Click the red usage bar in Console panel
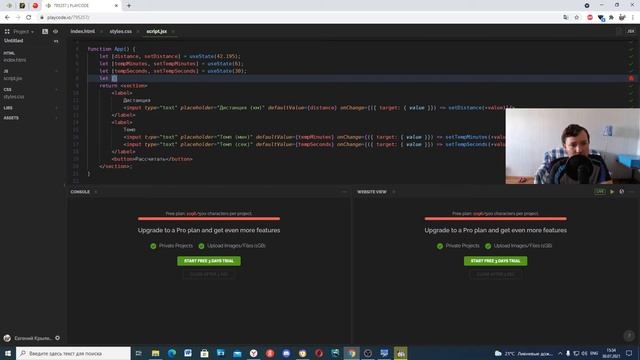Screen dimensions: 640x360 tap(209, 219)
